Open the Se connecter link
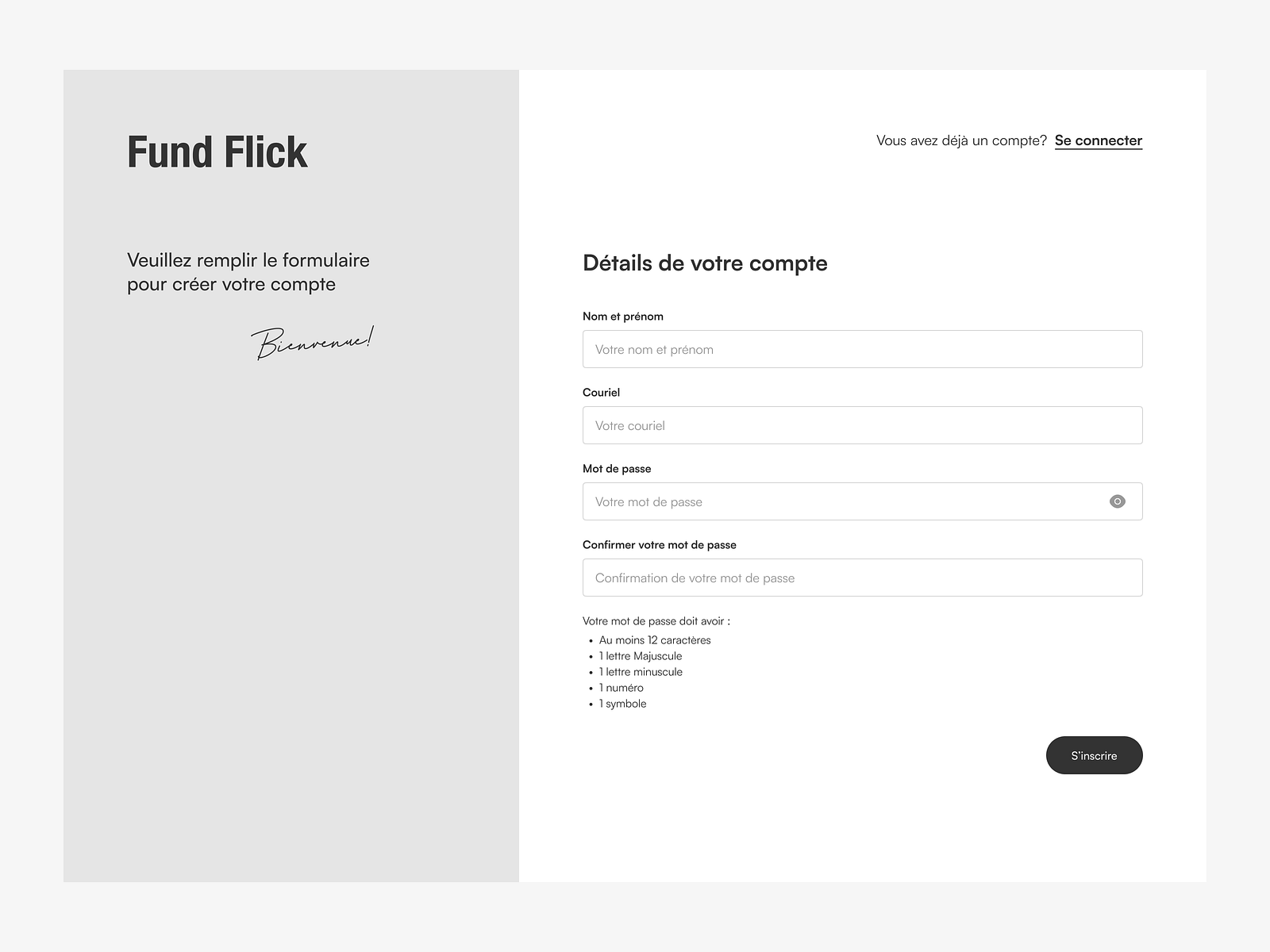Image resolution: width=1270 pixels, height=952 pixels. pyautogui.click(x=1098, y=140)
